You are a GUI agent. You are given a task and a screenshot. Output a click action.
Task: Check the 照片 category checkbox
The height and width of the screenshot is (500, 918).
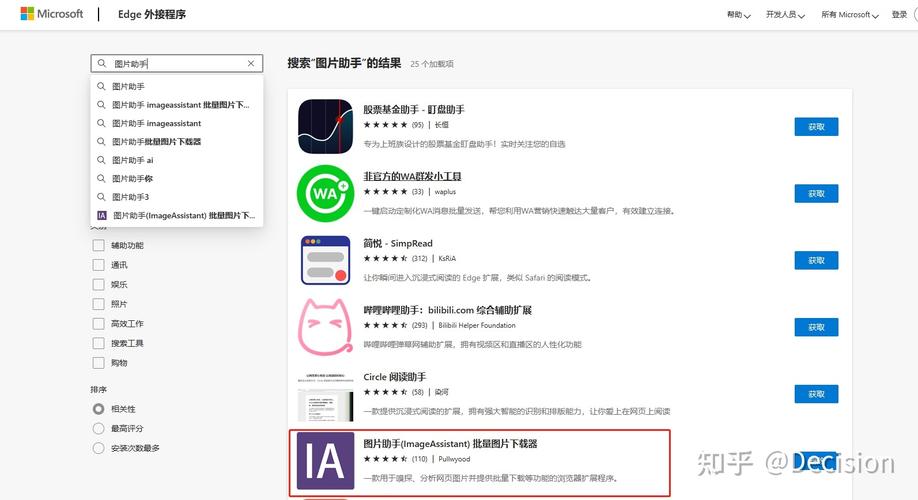point(98,304)
